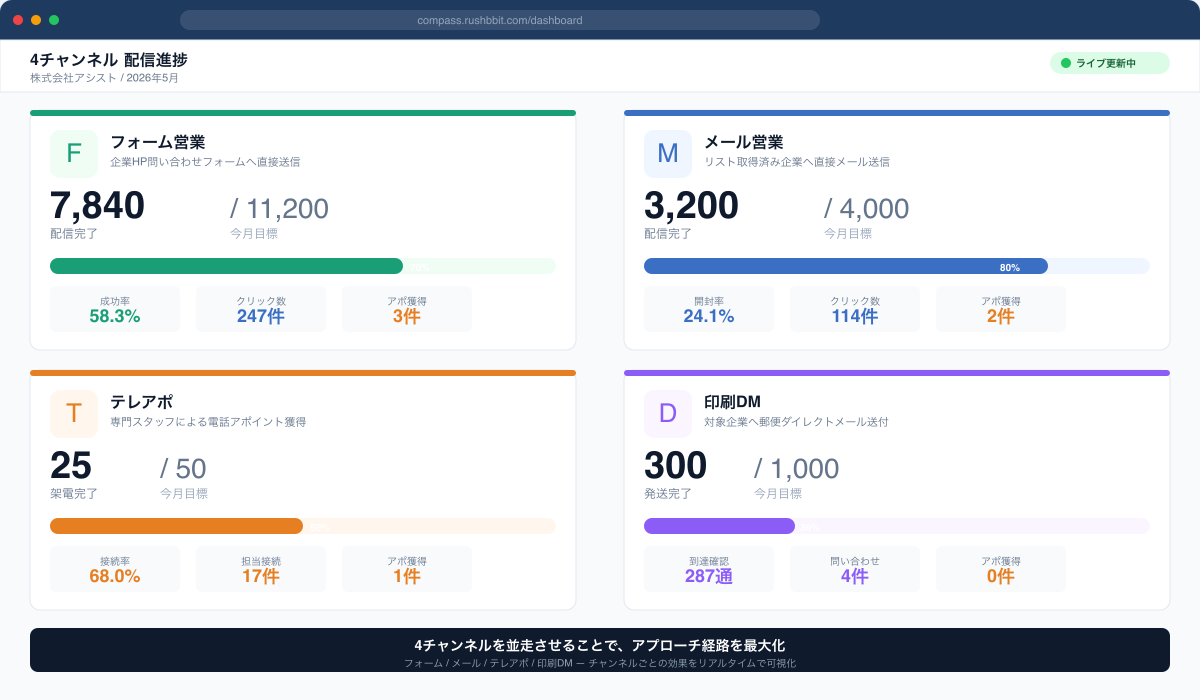The image size is (1200, 700).
Task: Click the 4チャンネル 配信進捗 page heading
Action: 109,59
